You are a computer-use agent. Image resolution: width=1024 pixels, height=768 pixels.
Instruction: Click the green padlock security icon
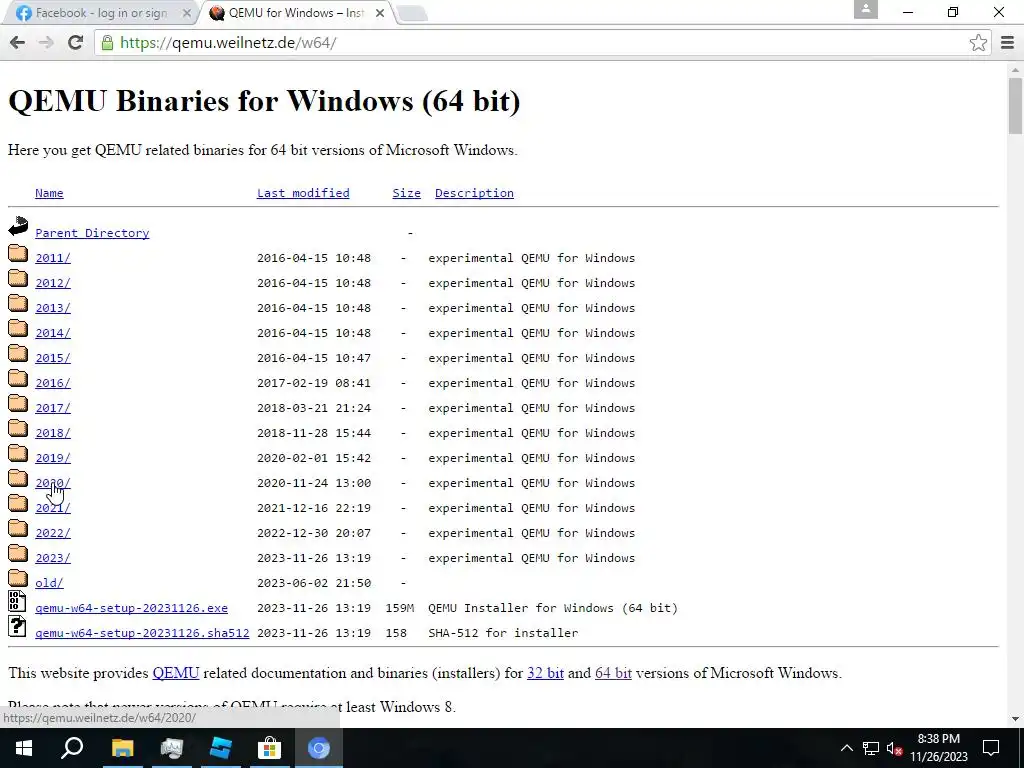pos(107,43)
